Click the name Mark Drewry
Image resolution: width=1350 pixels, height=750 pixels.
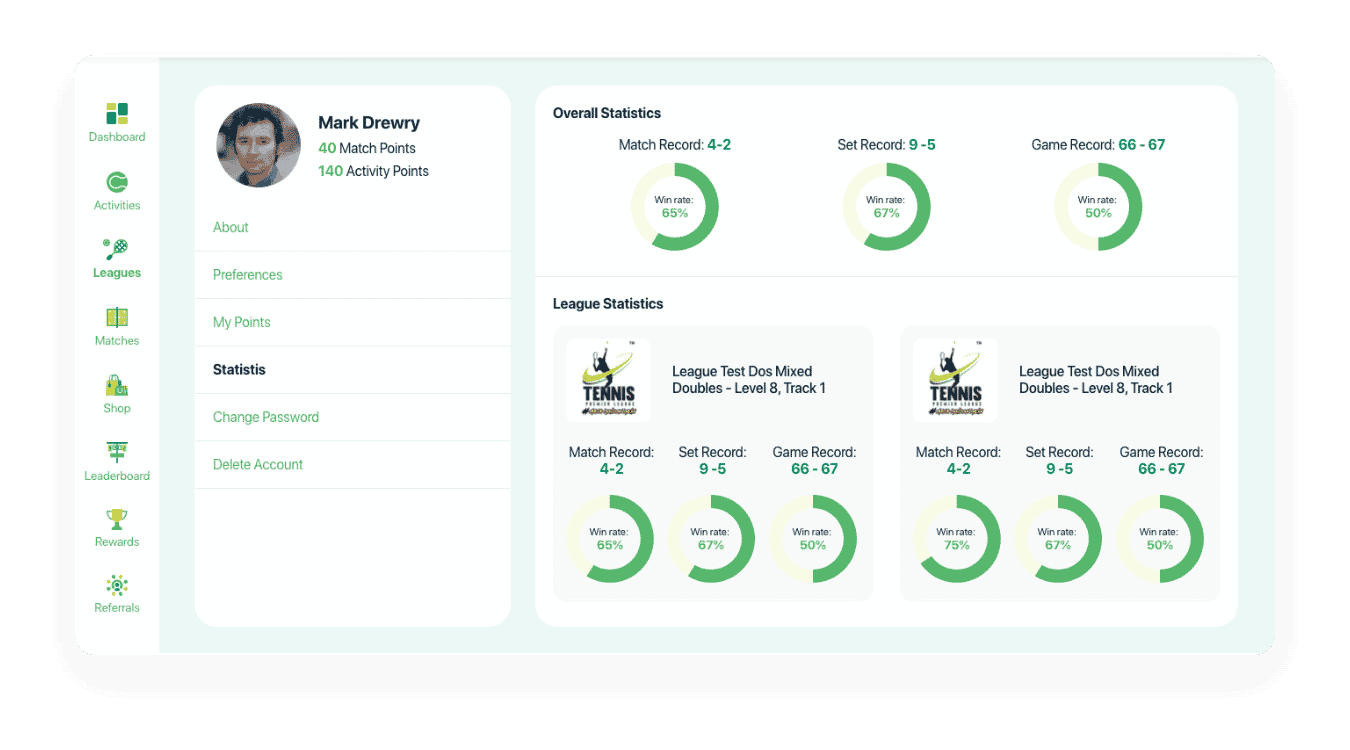point(369,123)
